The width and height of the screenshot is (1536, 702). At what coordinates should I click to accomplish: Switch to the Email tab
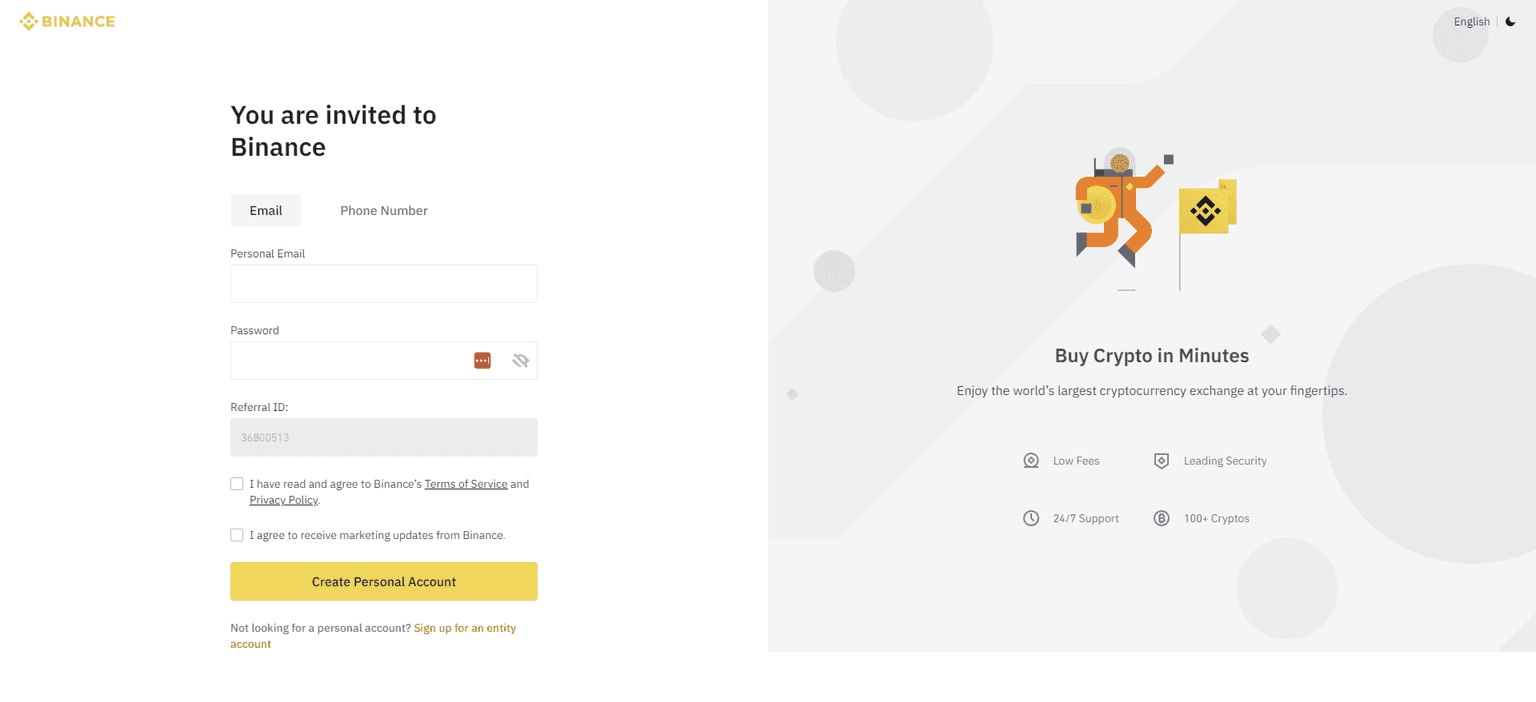tap(266, 210)
